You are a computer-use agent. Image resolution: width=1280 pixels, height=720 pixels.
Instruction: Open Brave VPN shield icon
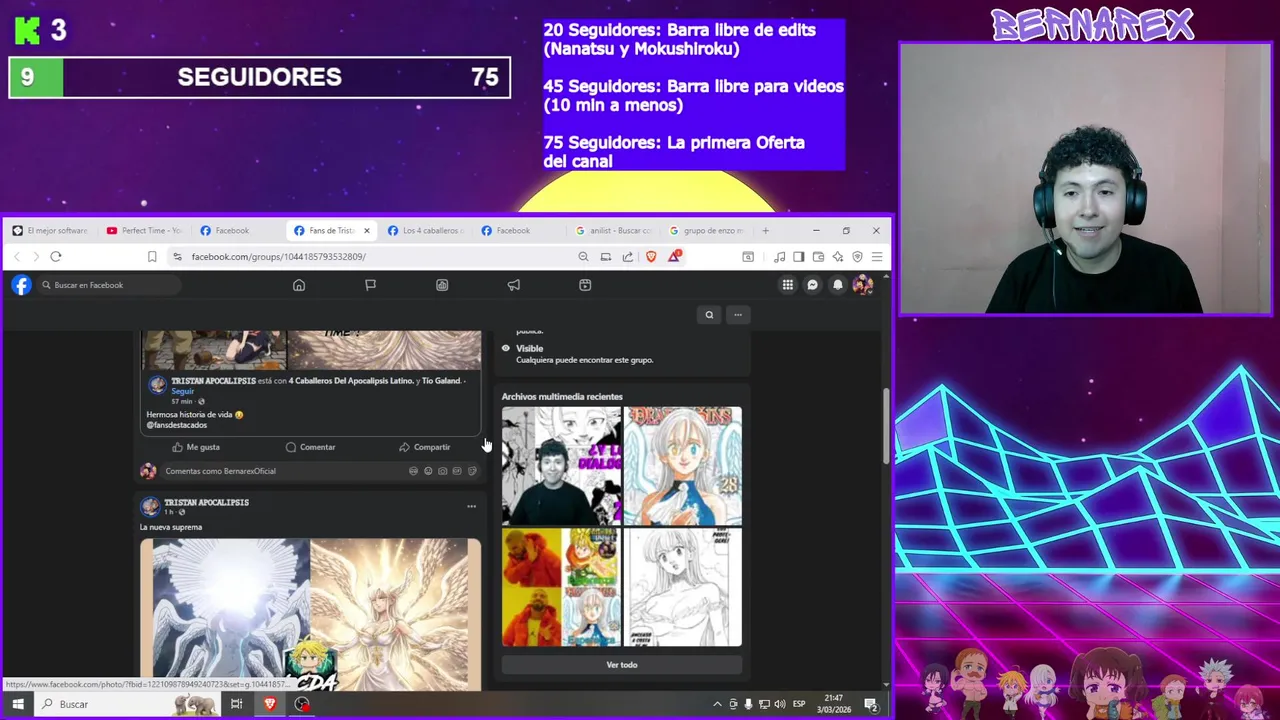coord(857,257)
